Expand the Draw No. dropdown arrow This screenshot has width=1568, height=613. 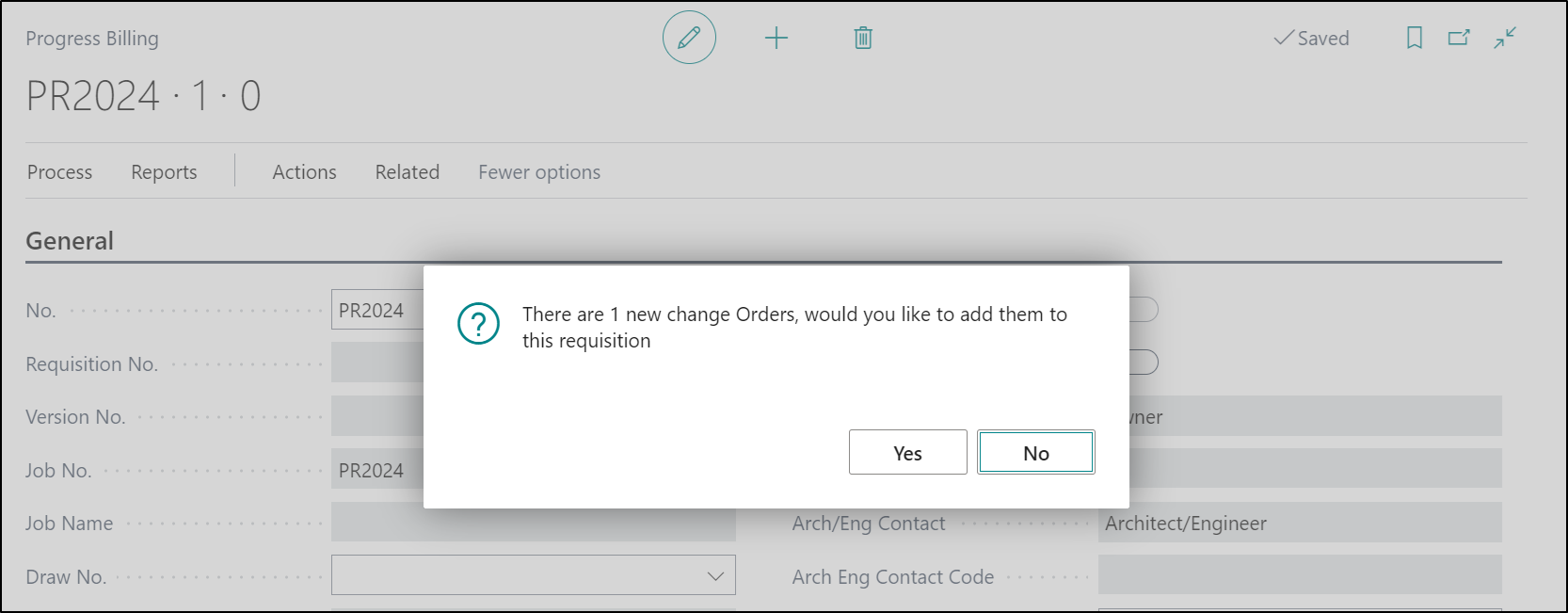coord(715,576)
